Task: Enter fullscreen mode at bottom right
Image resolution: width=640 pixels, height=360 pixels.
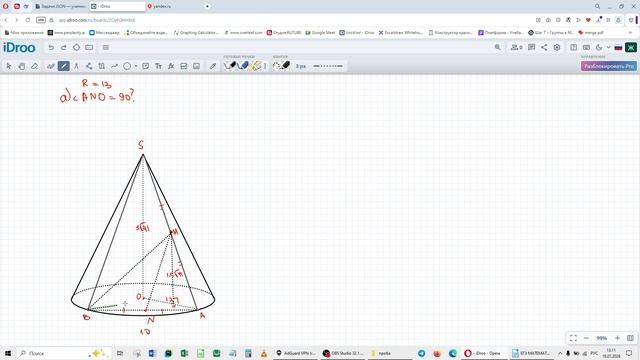Action: click(573, 338)
